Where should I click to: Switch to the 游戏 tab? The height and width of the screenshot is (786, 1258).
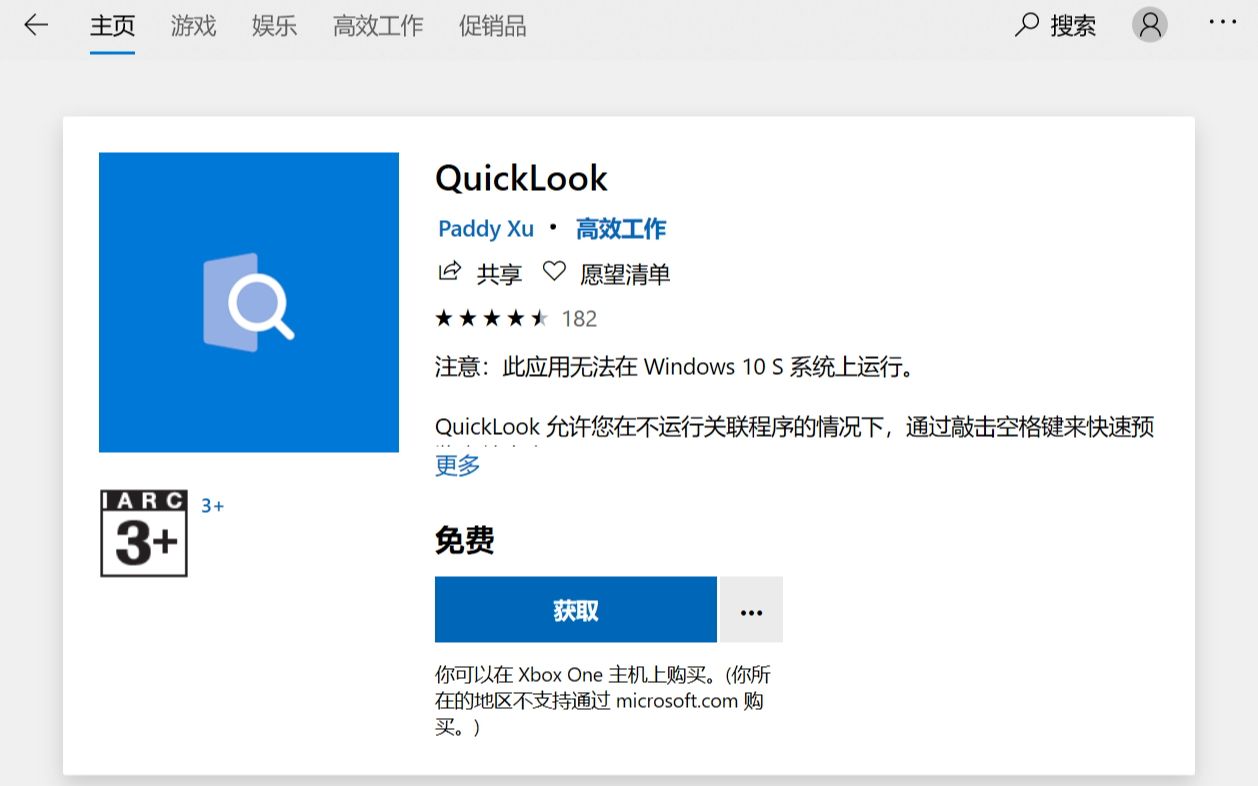(x=191, y=26)
